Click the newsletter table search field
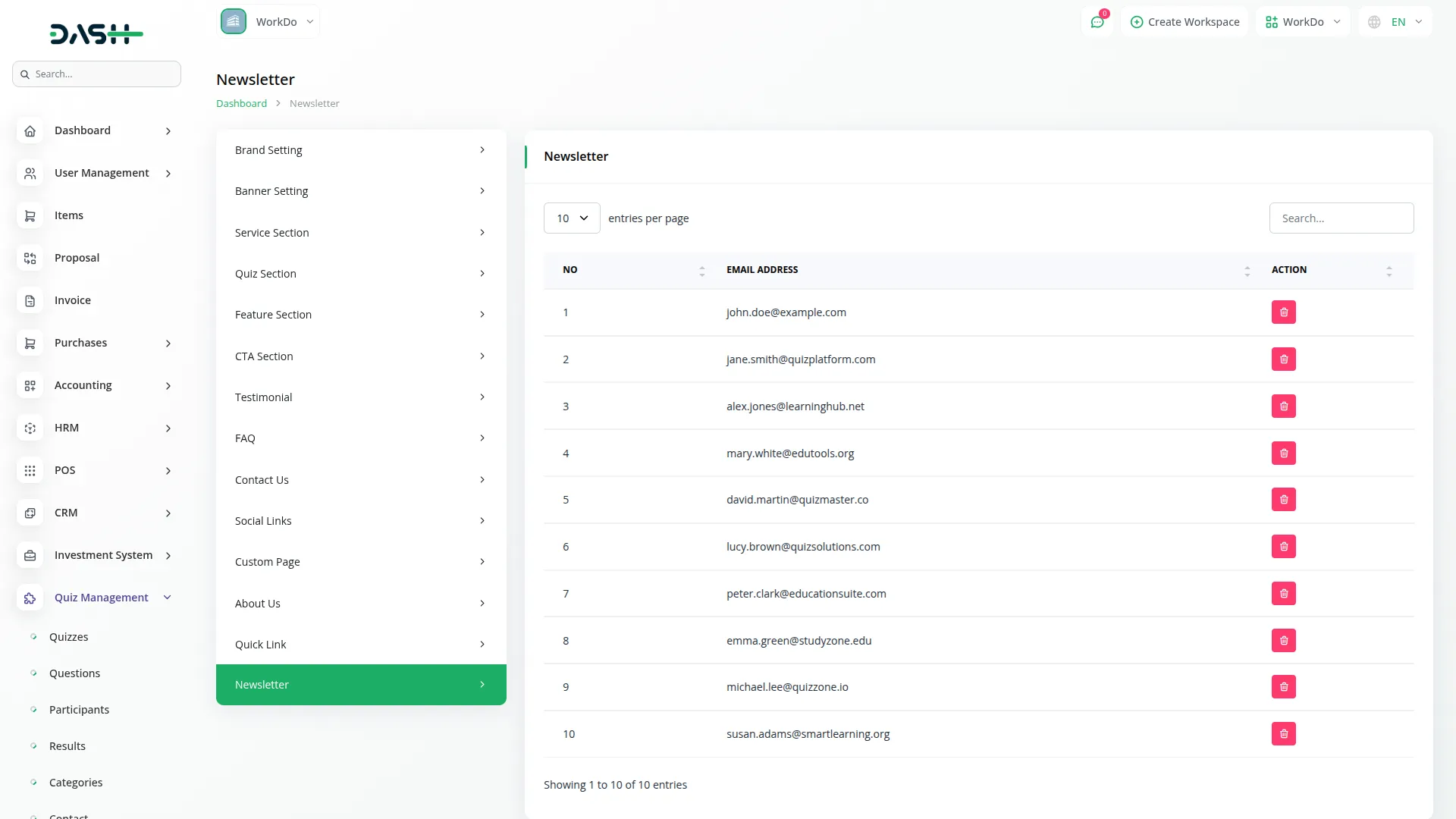This screenshot has height=819, width=1456. coord(1341,218)
